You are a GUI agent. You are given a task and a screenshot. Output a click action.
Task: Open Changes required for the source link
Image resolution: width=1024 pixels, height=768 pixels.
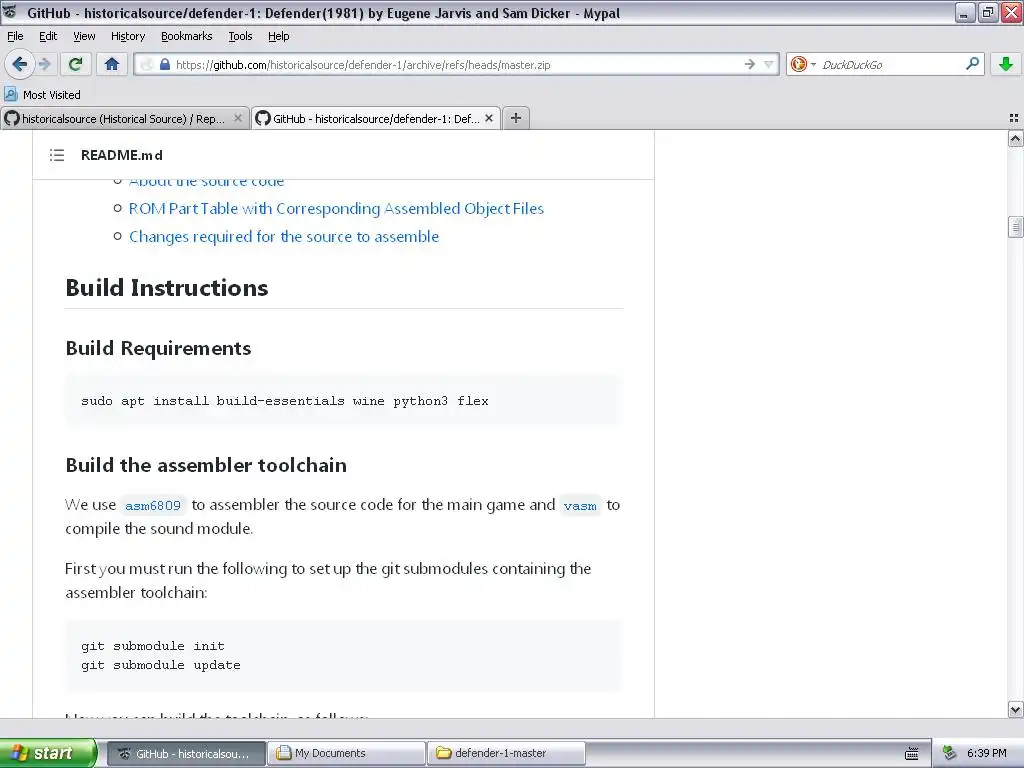pyautogui.click(x=283, y=236)
